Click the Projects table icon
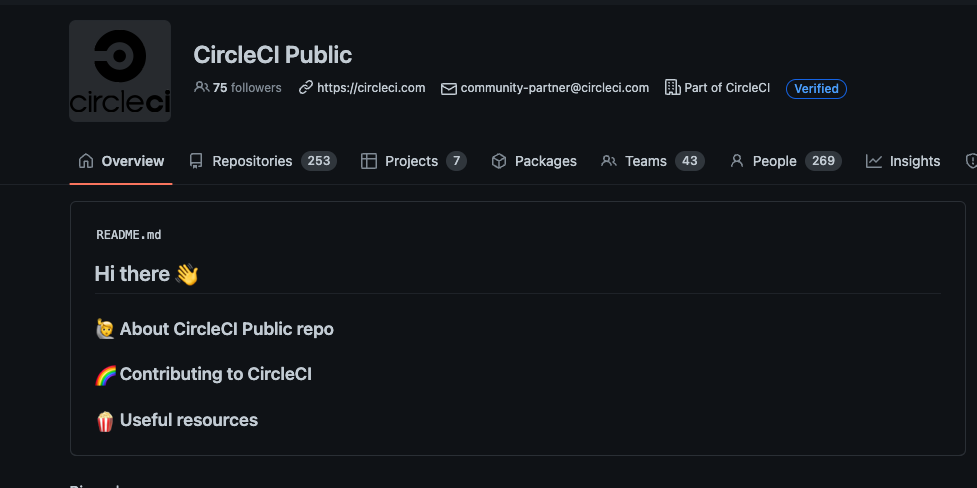Screen dimensions: 977x488 point(369,161)
